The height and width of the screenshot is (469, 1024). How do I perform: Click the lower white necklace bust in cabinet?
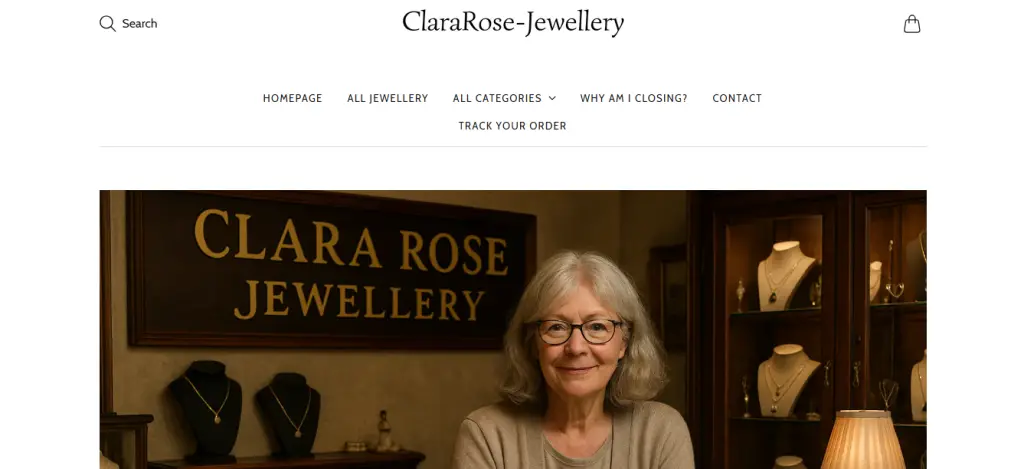tap(786, 380)
